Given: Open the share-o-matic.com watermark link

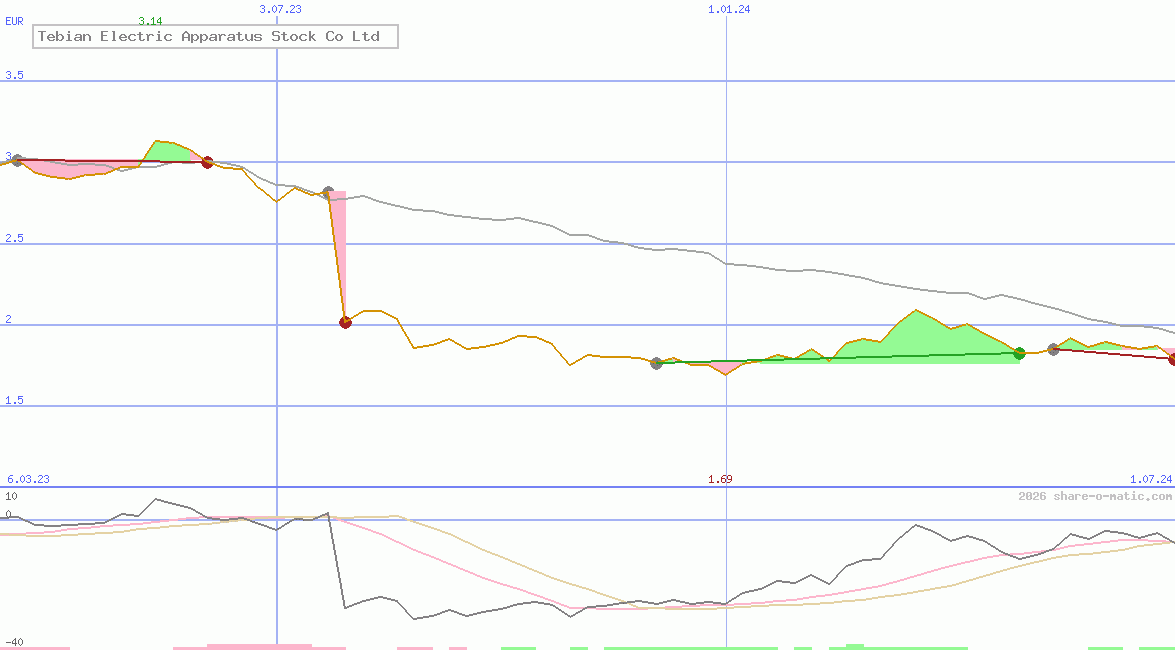Looking at the screenshot, I should [x=1095, y=496].
